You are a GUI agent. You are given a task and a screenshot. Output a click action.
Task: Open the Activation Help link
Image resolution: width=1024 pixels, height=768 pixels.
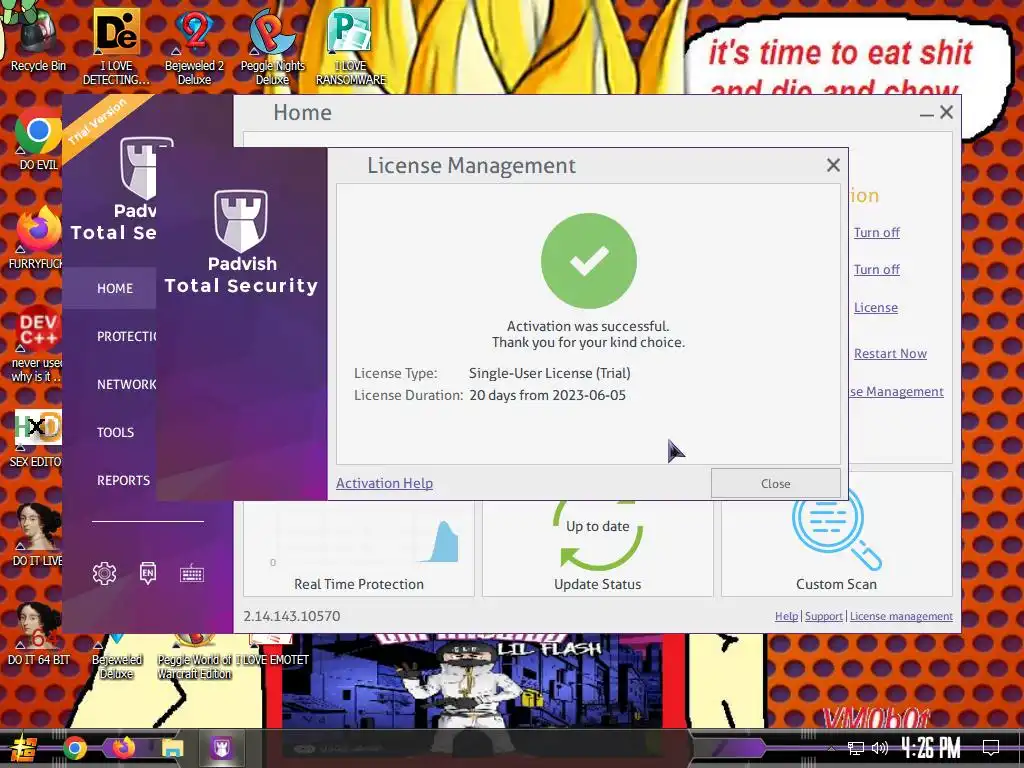coord(384,483)
